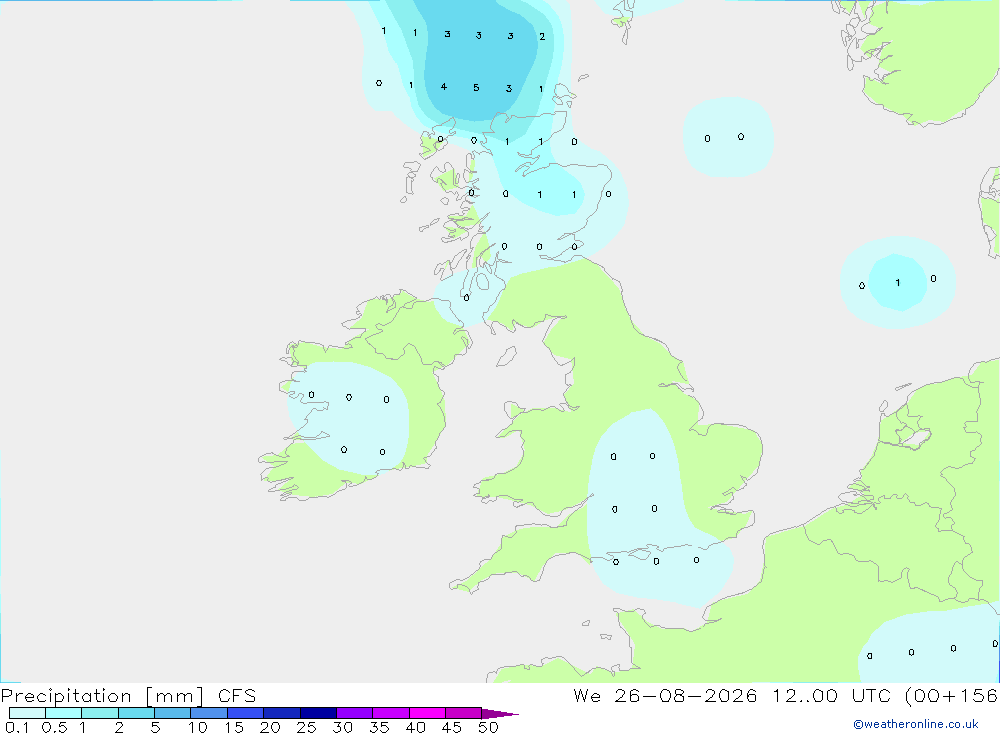Screen dimensions: 1000x733
Task: Click the '4' precipitation value on map
Action: pyautogui.click(x=443, y=87)
